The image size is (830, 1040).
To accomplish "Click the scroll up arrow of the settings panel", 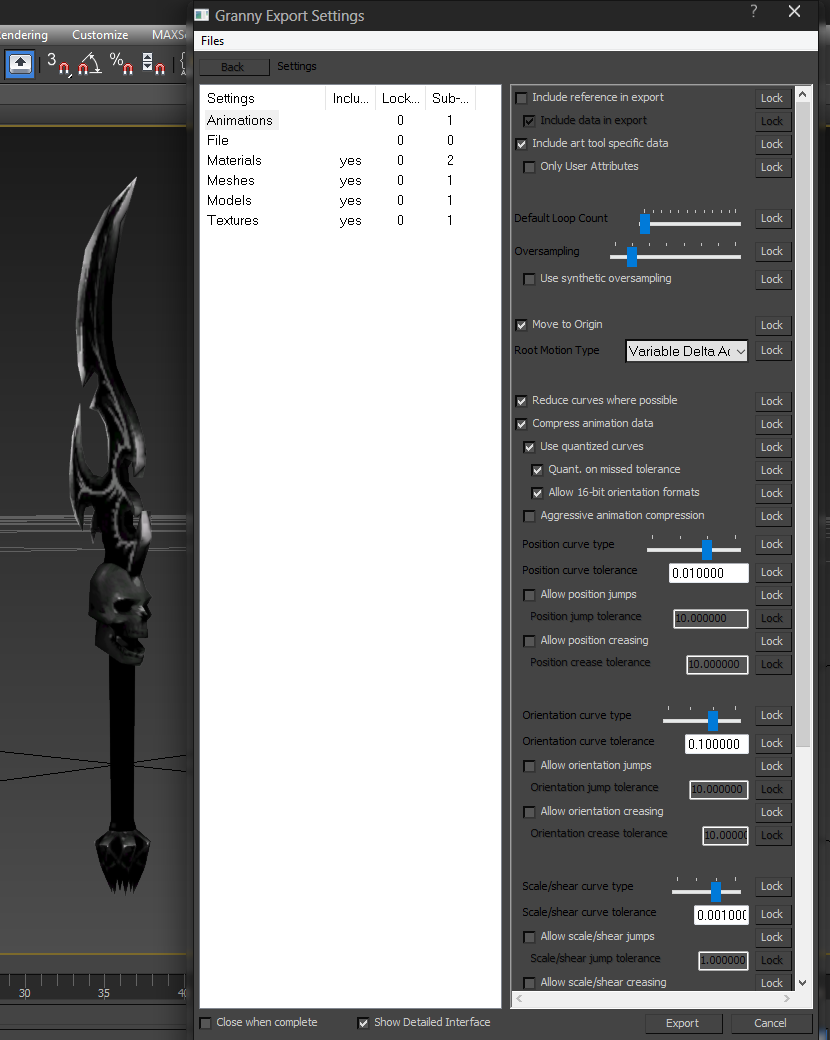I will point(803,94).
